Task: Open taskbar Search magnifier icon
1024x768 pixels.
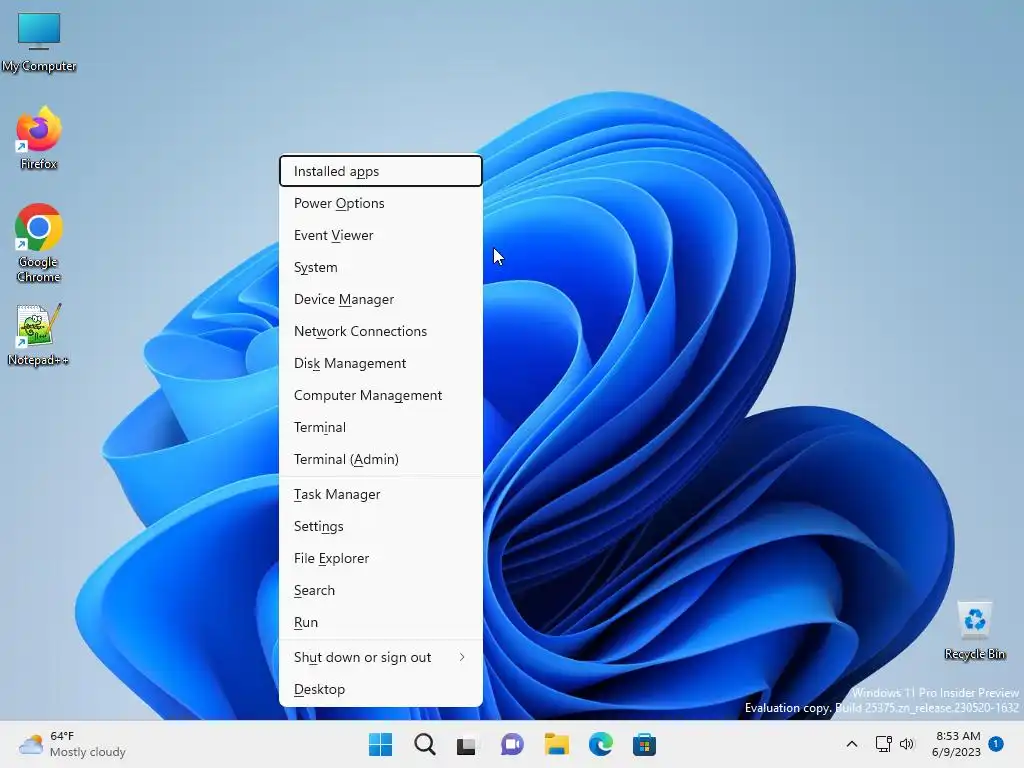Action: click(424, 744)
